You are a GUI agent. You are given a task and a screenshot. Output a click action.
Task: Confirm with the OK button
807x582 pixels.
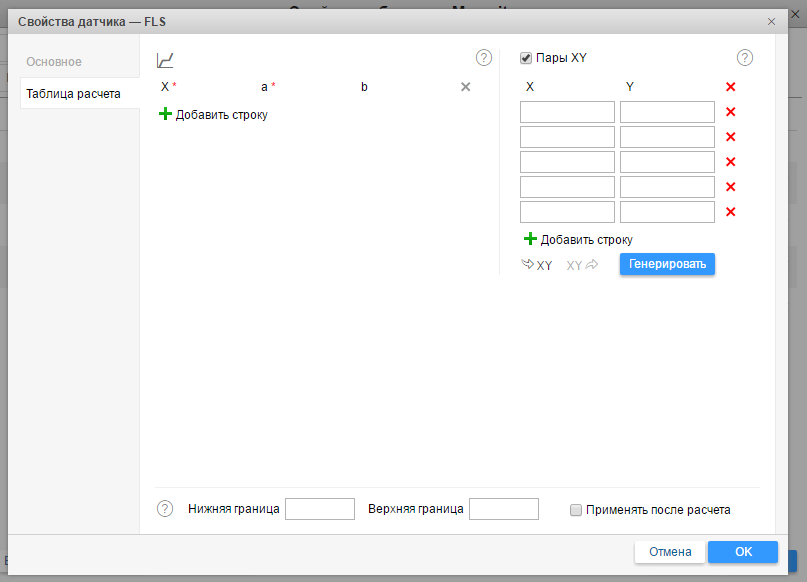(742, 552)
